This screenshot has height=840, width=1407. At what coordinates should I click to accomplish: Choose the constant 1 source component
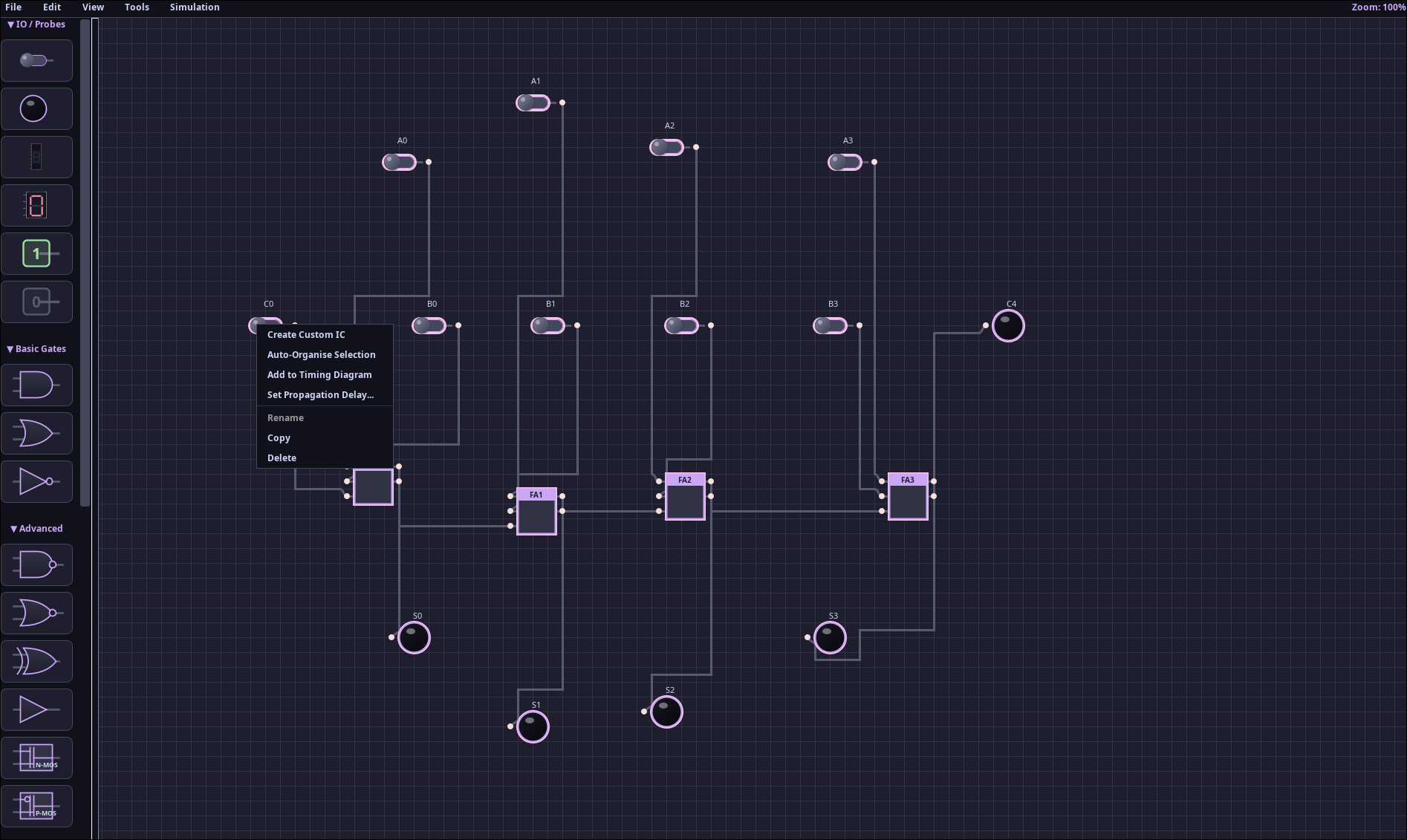[36, 254]
